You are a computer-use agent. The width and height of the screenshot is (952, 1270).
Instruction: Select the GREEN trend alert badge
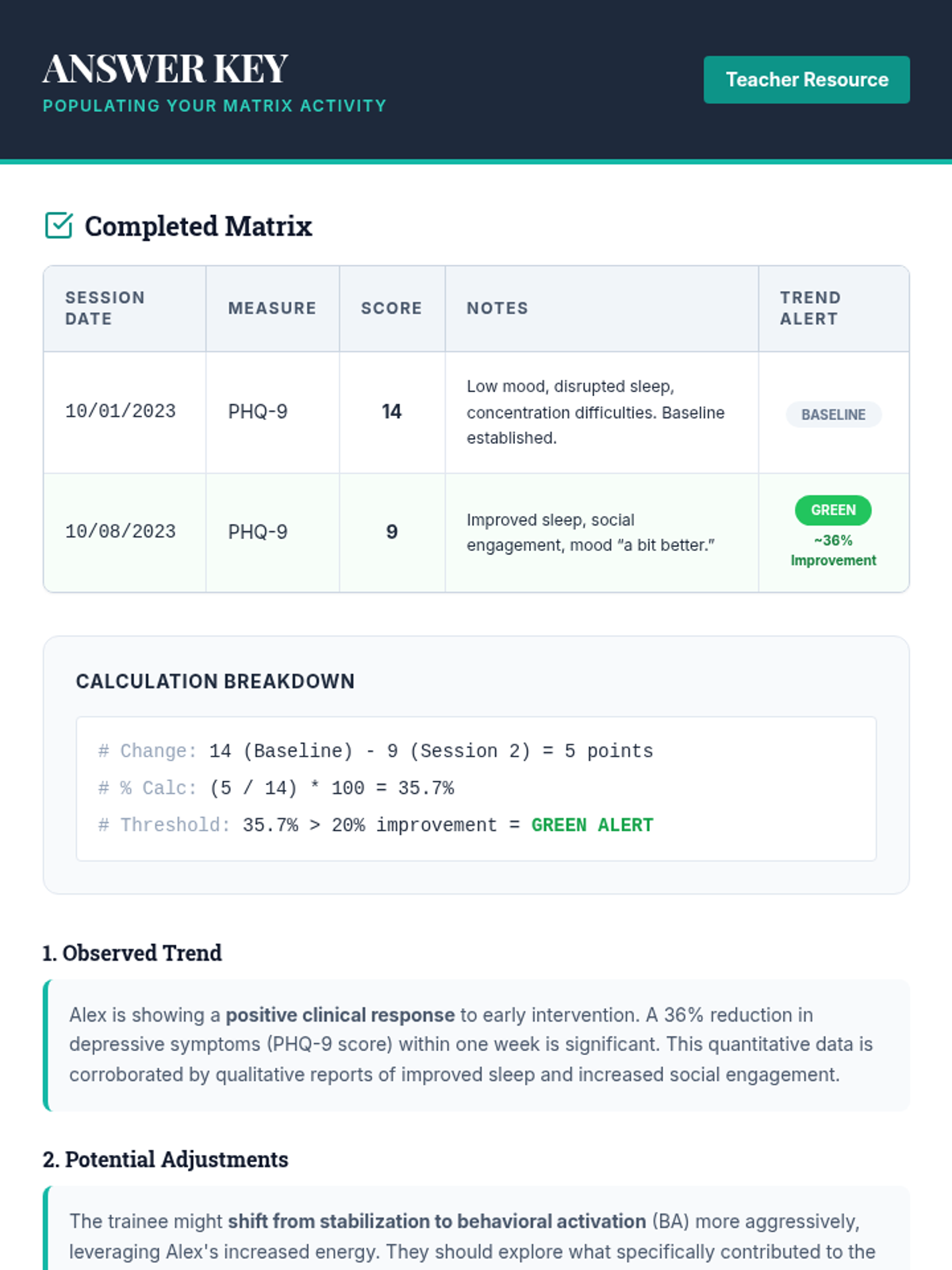833,510
